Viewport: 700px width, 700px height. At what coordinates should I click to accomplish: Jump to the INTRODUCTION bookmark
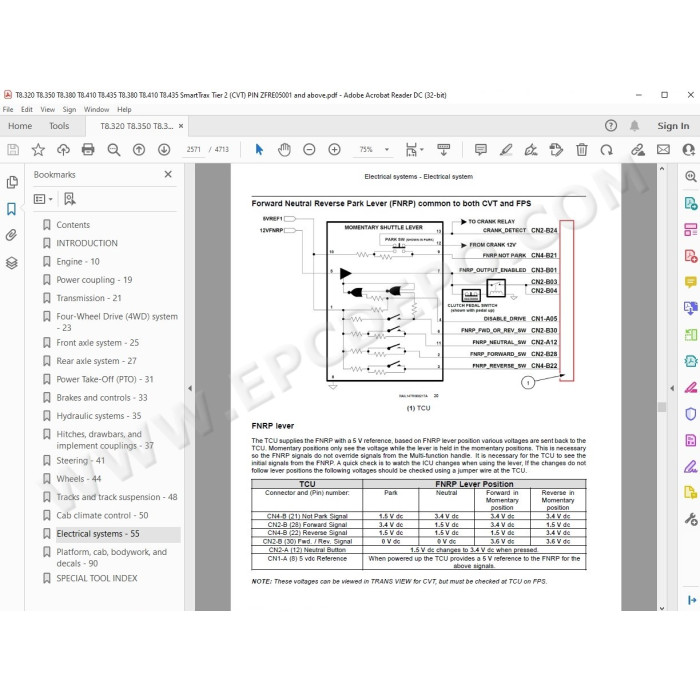tap(87, 243)
